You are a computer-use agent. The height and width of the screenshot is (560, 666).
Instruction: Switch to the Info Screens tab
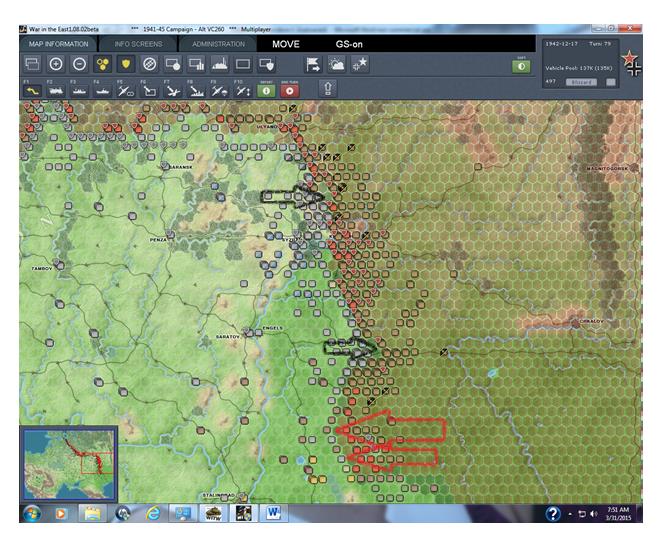[x=138, y=44]
